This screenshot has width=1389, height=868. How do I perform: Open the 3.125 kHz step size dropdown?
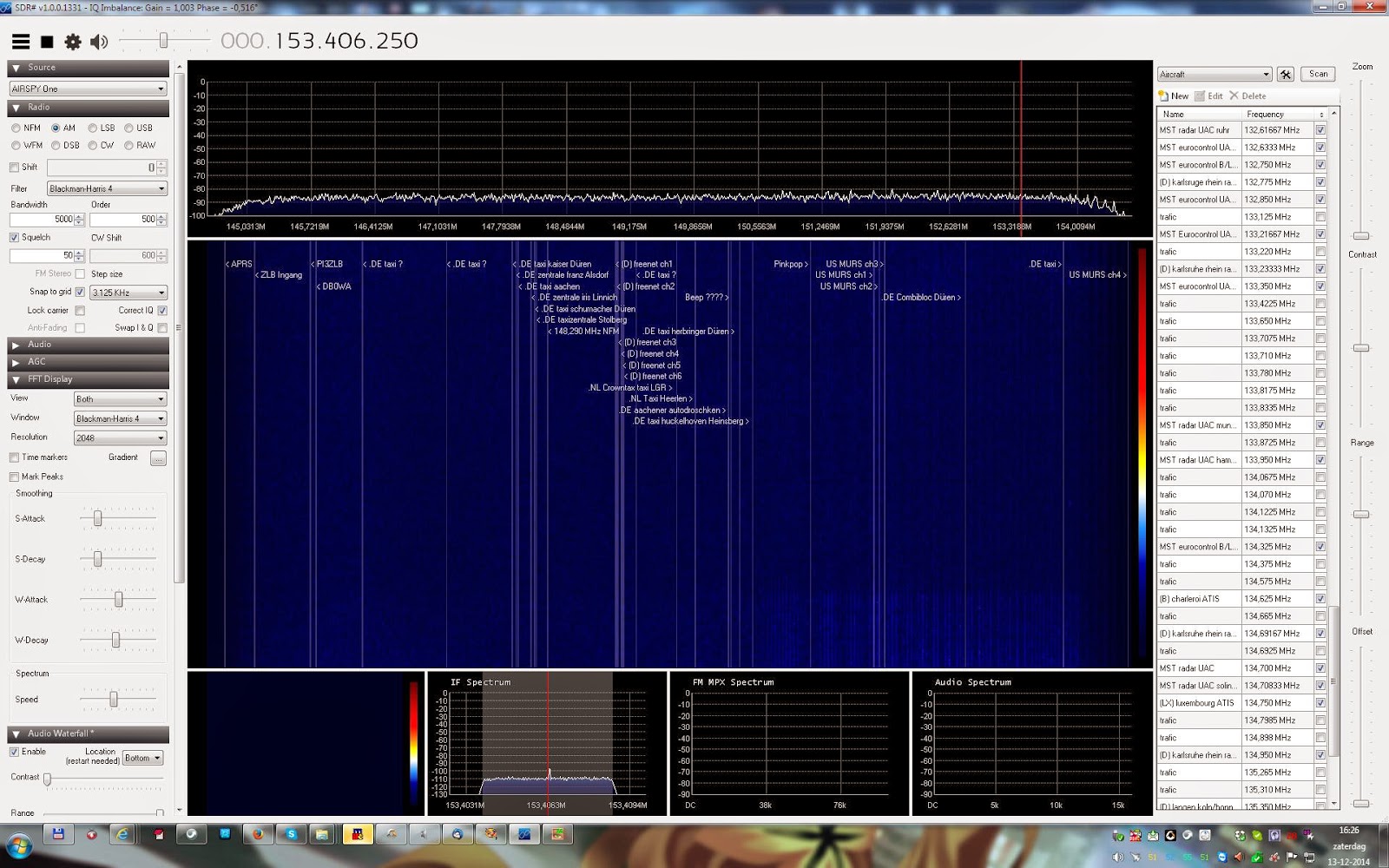pos(128,293)
